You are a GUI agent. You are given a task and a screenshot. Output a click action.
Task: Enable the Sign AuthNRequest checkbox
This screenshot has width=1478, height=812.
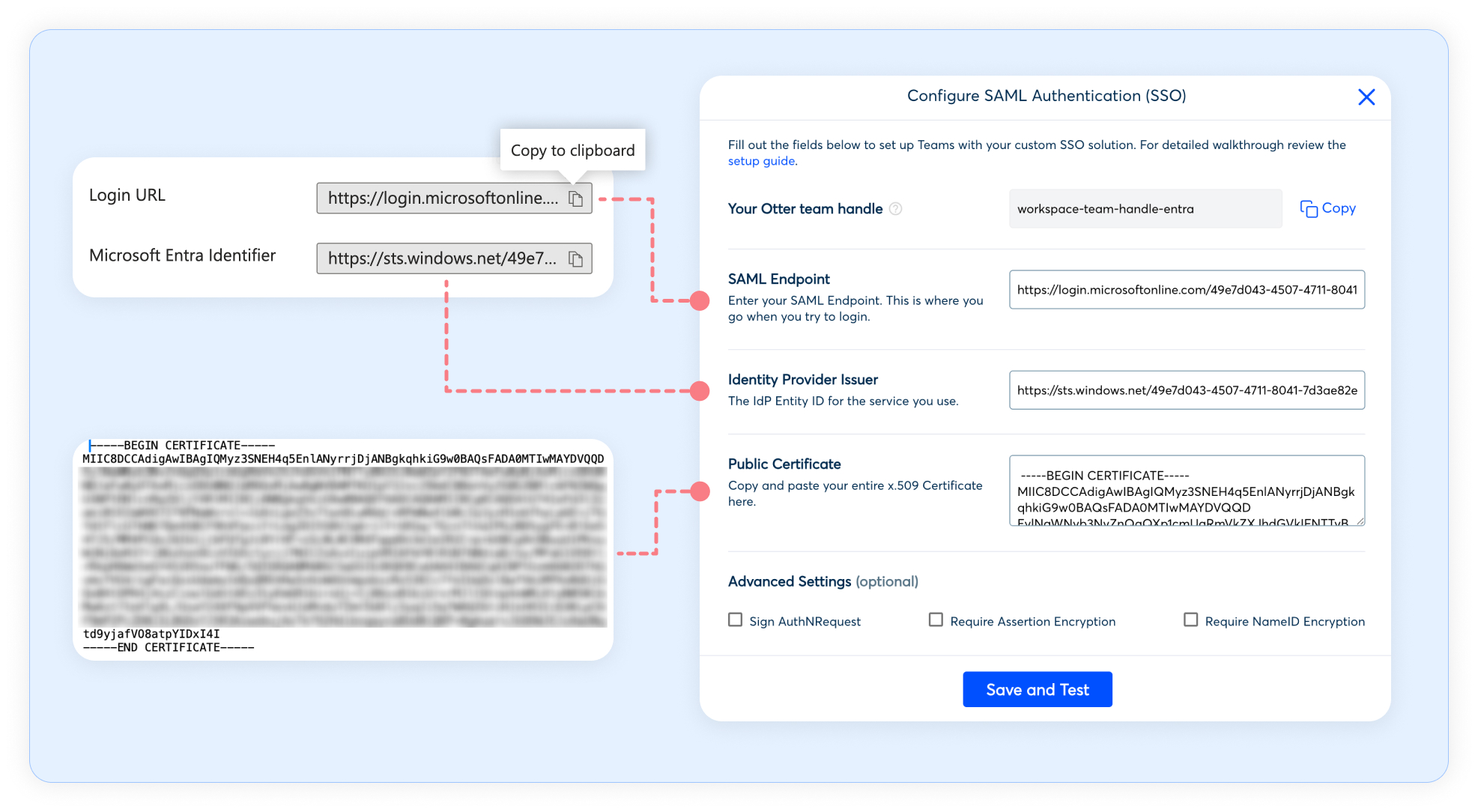click(x=736, y=620)
